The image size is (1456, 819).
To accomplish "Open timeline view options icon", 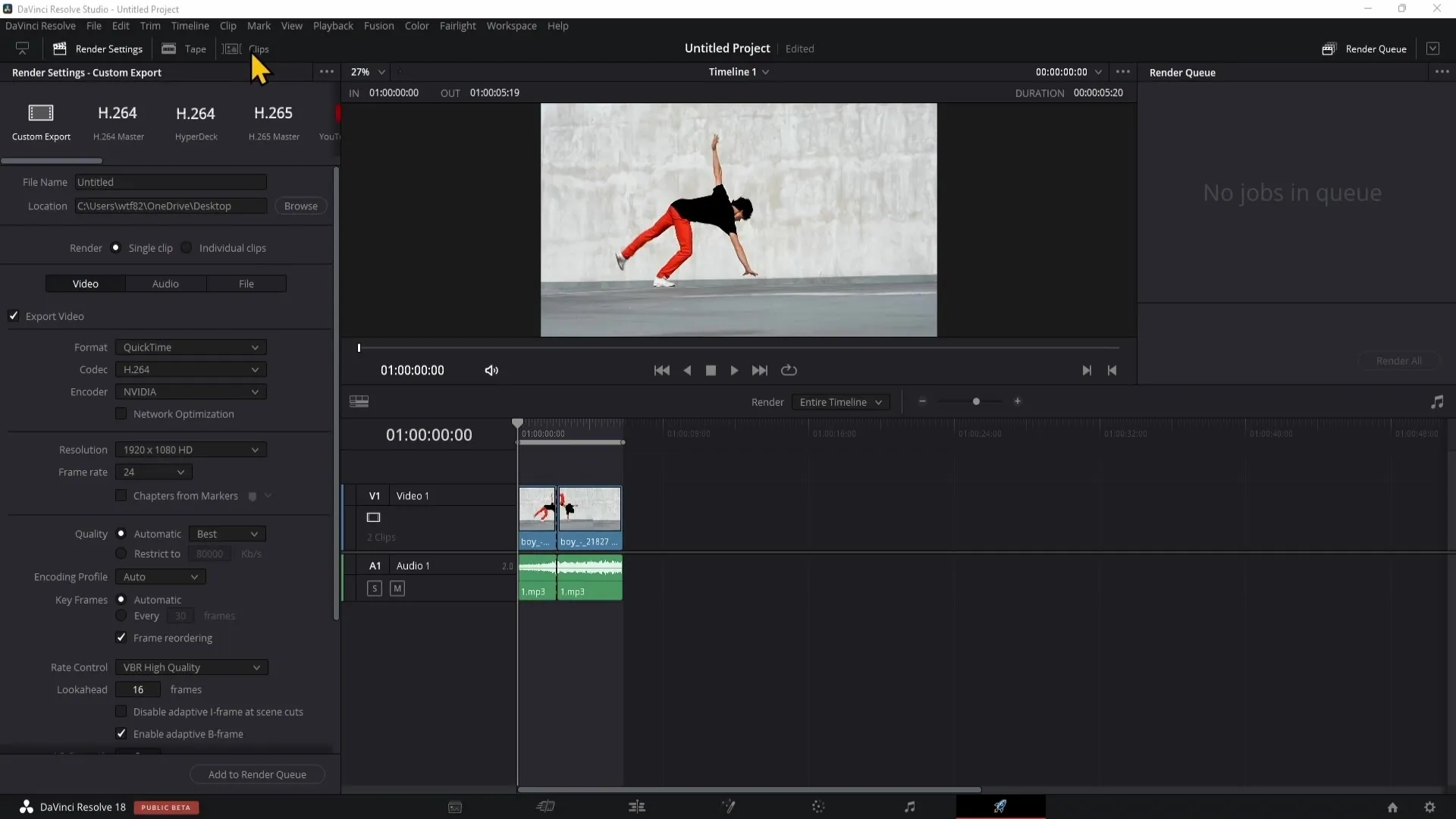I will coord(359,401).
